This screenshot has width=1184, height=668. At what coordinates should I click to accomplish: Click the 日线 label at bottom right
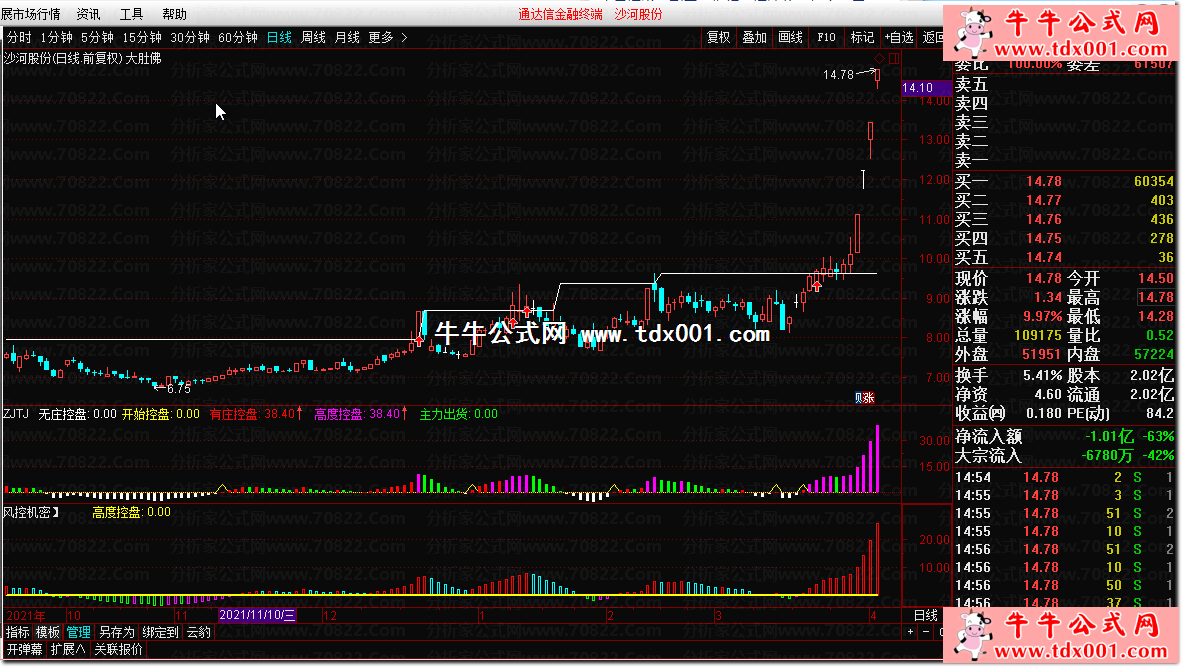coord(926,616)
